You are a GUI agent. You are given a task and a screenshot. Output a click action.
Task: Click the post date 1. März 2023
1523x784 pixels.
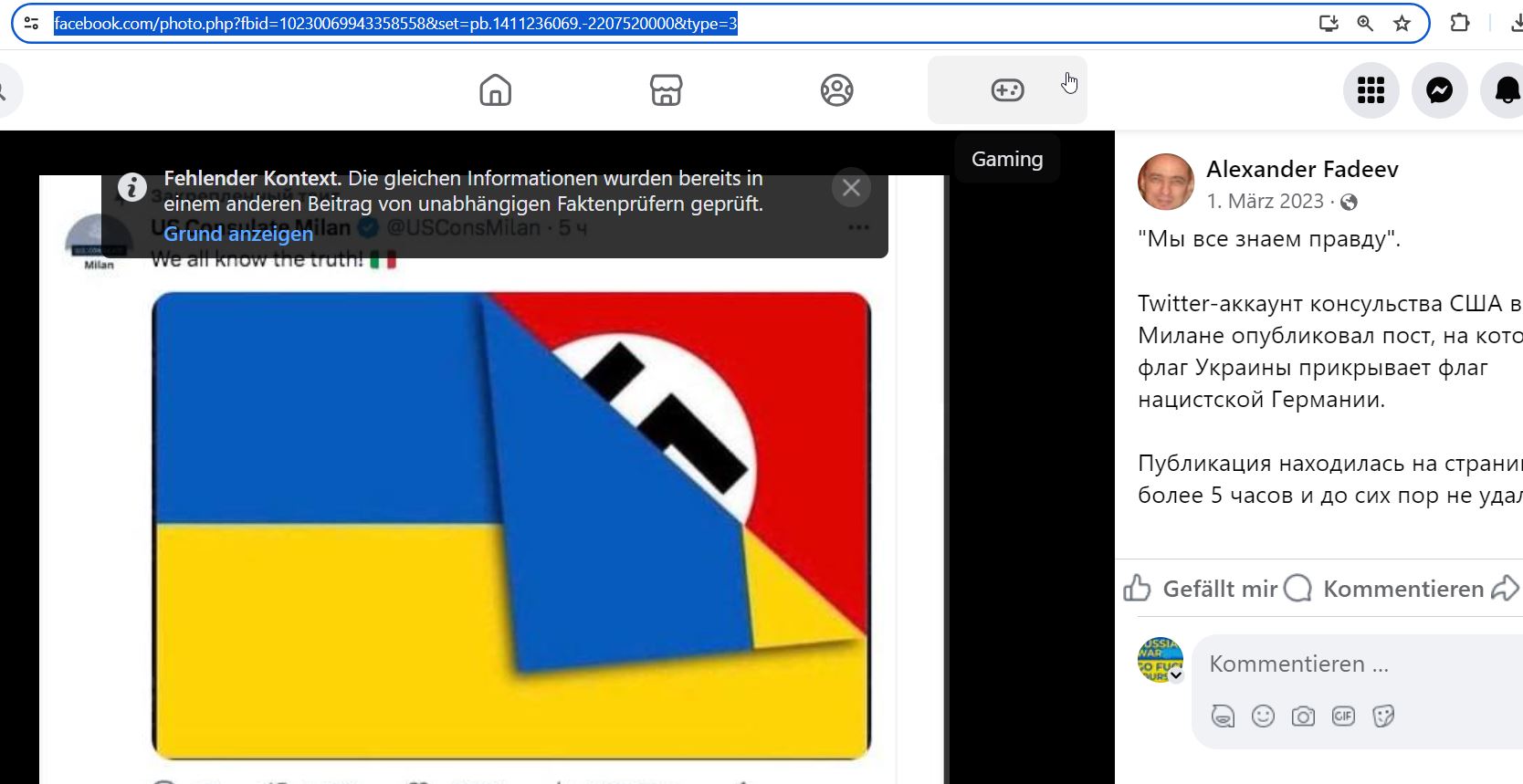(1265, 201)
